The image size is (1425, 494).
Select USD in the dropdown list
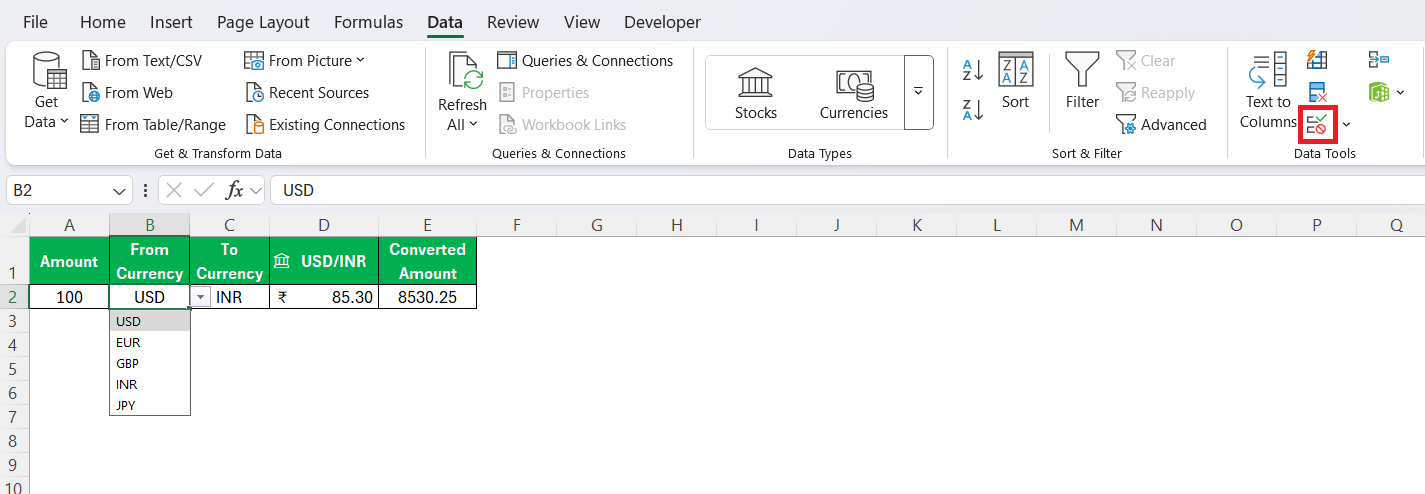pos(150,321)
